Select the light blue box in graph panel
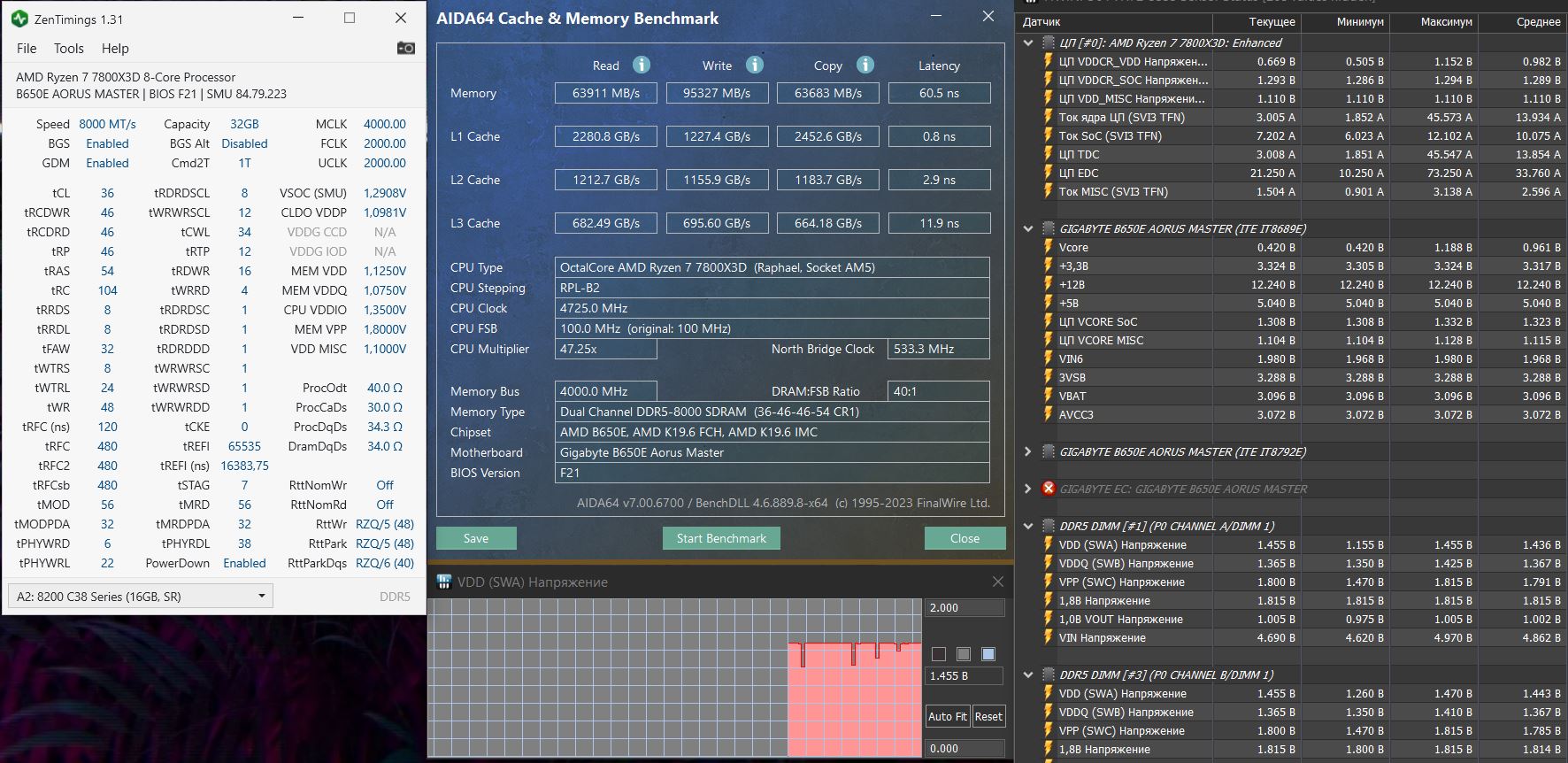Screen dimensions: 1568x763 [x=988, y=654]
